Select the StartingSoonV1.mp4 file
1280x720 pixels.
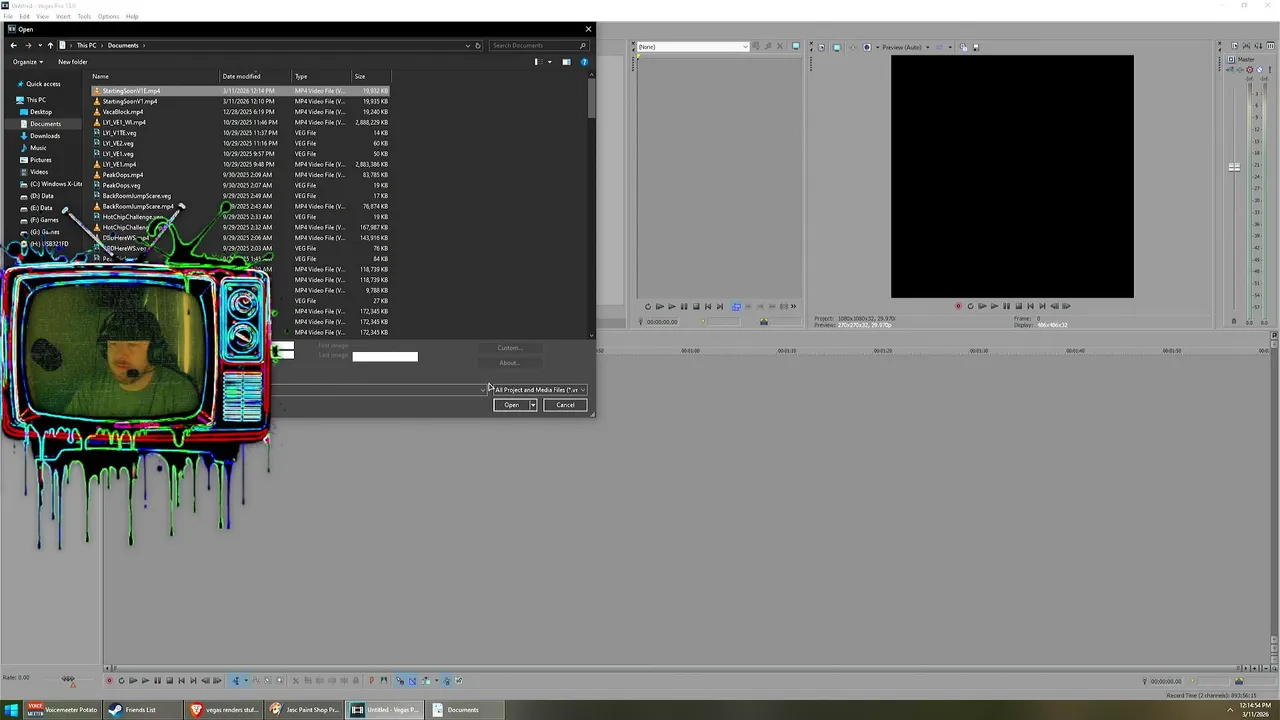[129, 101]
